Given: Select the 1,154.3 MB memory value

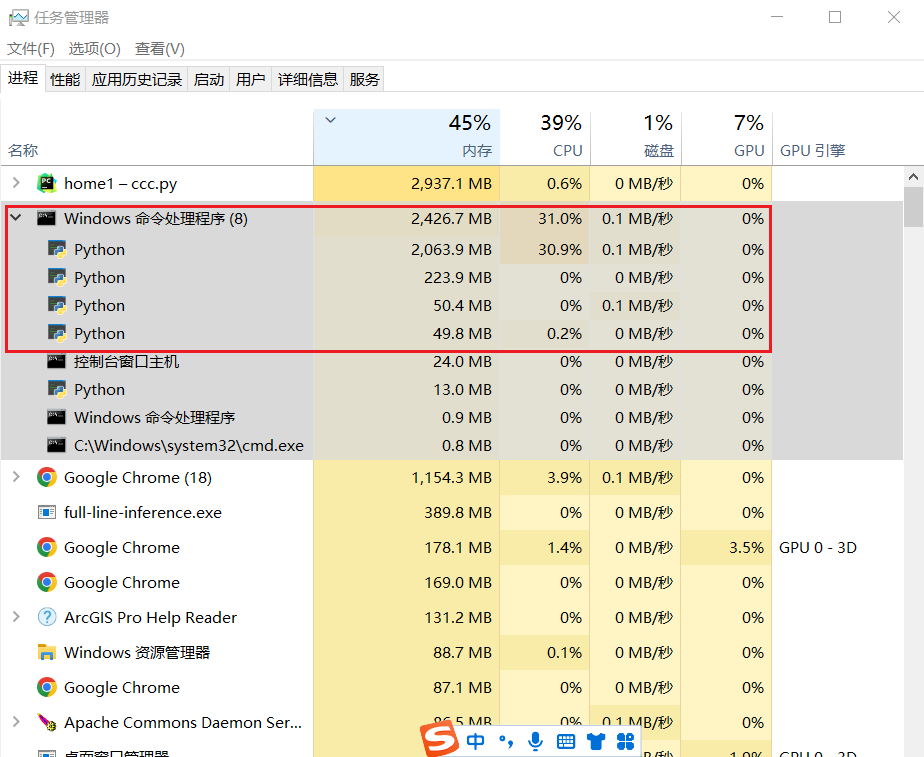Looking at the screenshot, I should pyautogui.click(x=451, y=478).
